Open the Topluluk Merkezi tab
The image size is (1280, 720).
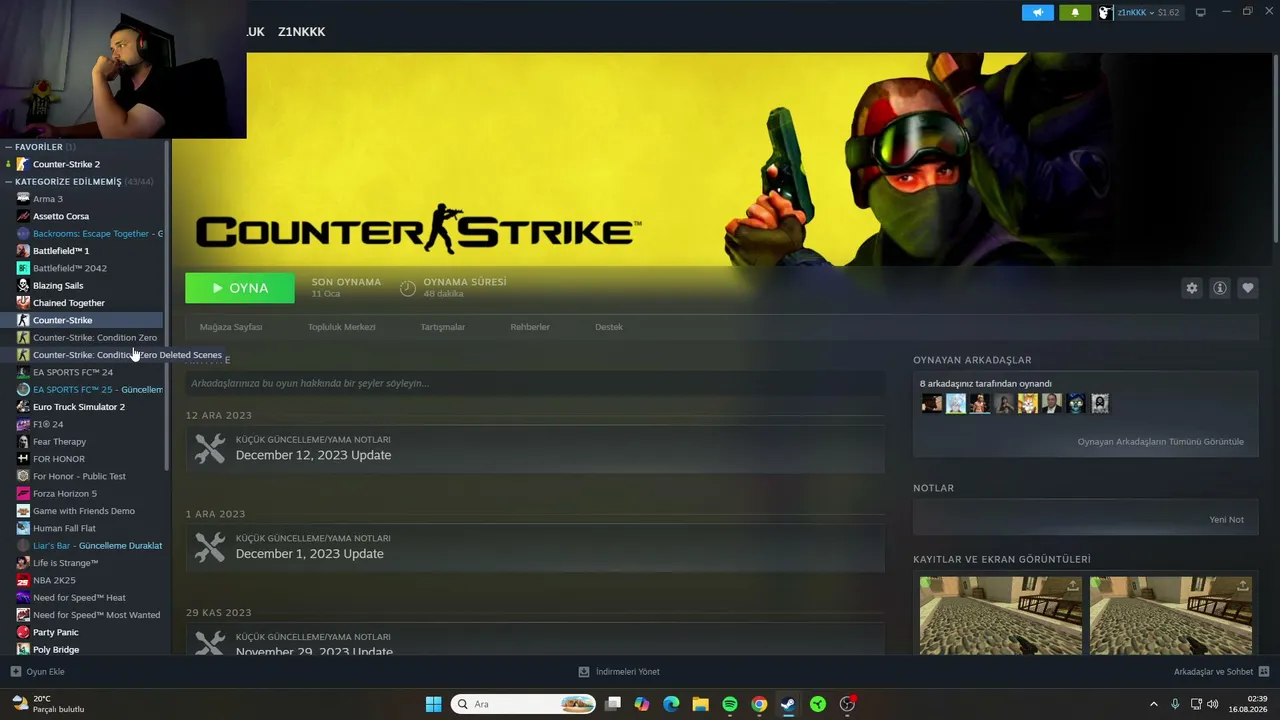(x=342, y=327)
